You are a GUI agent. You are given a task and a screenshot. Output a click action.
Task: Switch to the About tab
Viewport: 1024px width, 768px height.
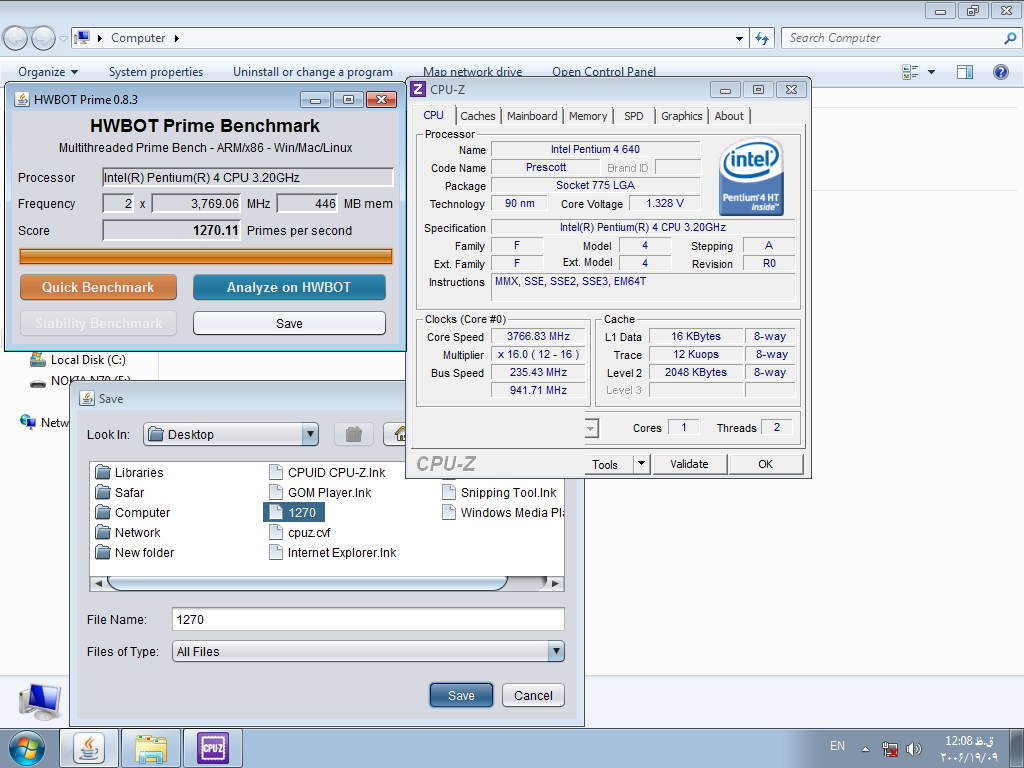[x=729, y=116]
